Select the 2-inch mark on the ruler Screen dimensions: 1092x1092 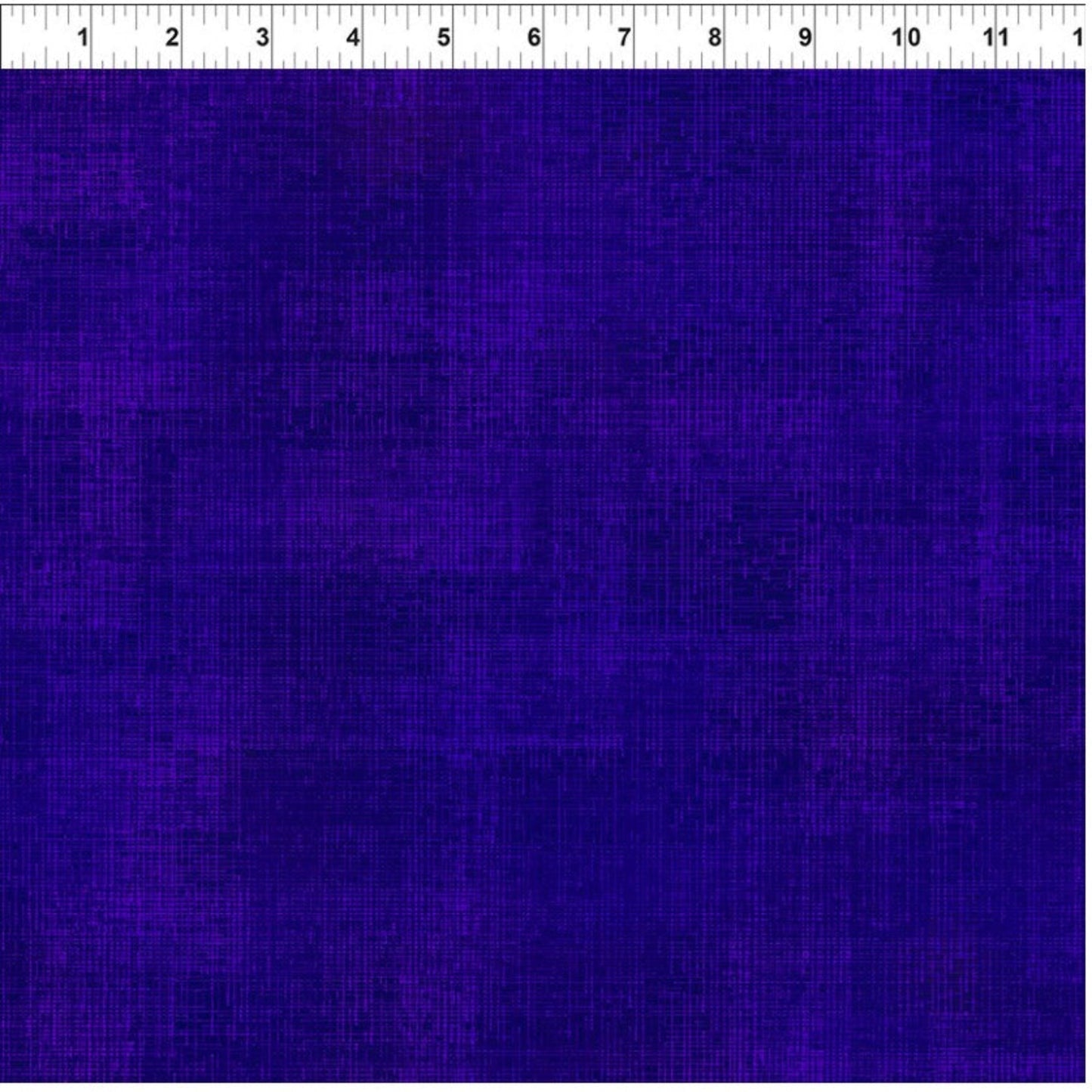click(172, 37)
